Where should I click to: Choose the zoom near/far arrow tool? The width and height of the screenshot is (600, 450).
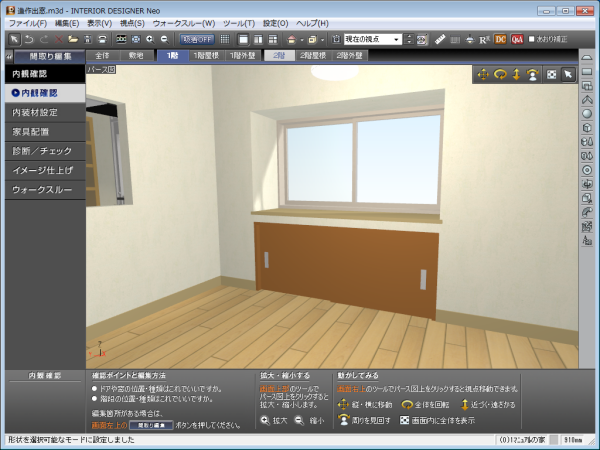pyautogui.click(x=515, y=74)
